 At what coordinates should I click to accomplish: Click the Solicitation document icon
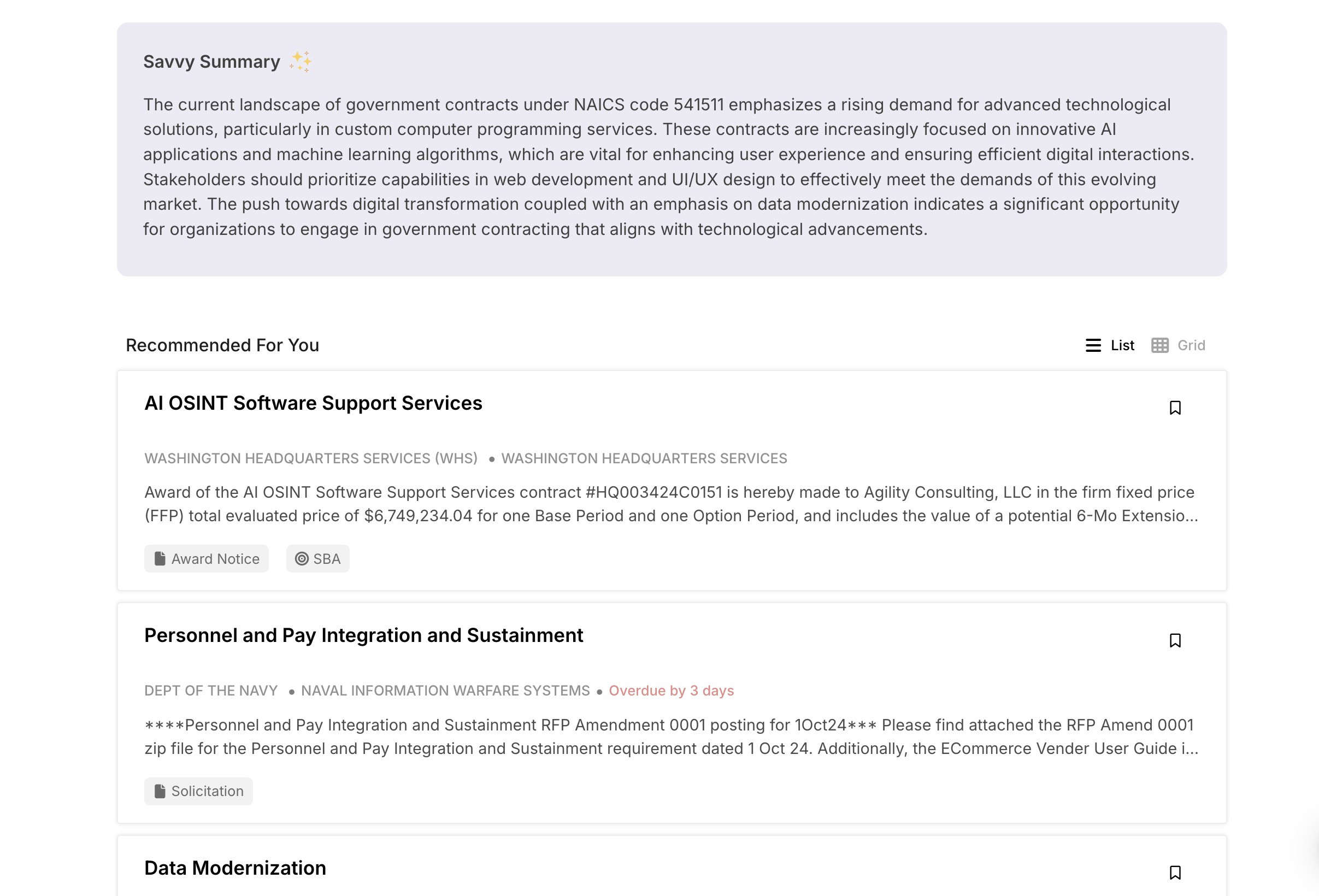(160, 791)
